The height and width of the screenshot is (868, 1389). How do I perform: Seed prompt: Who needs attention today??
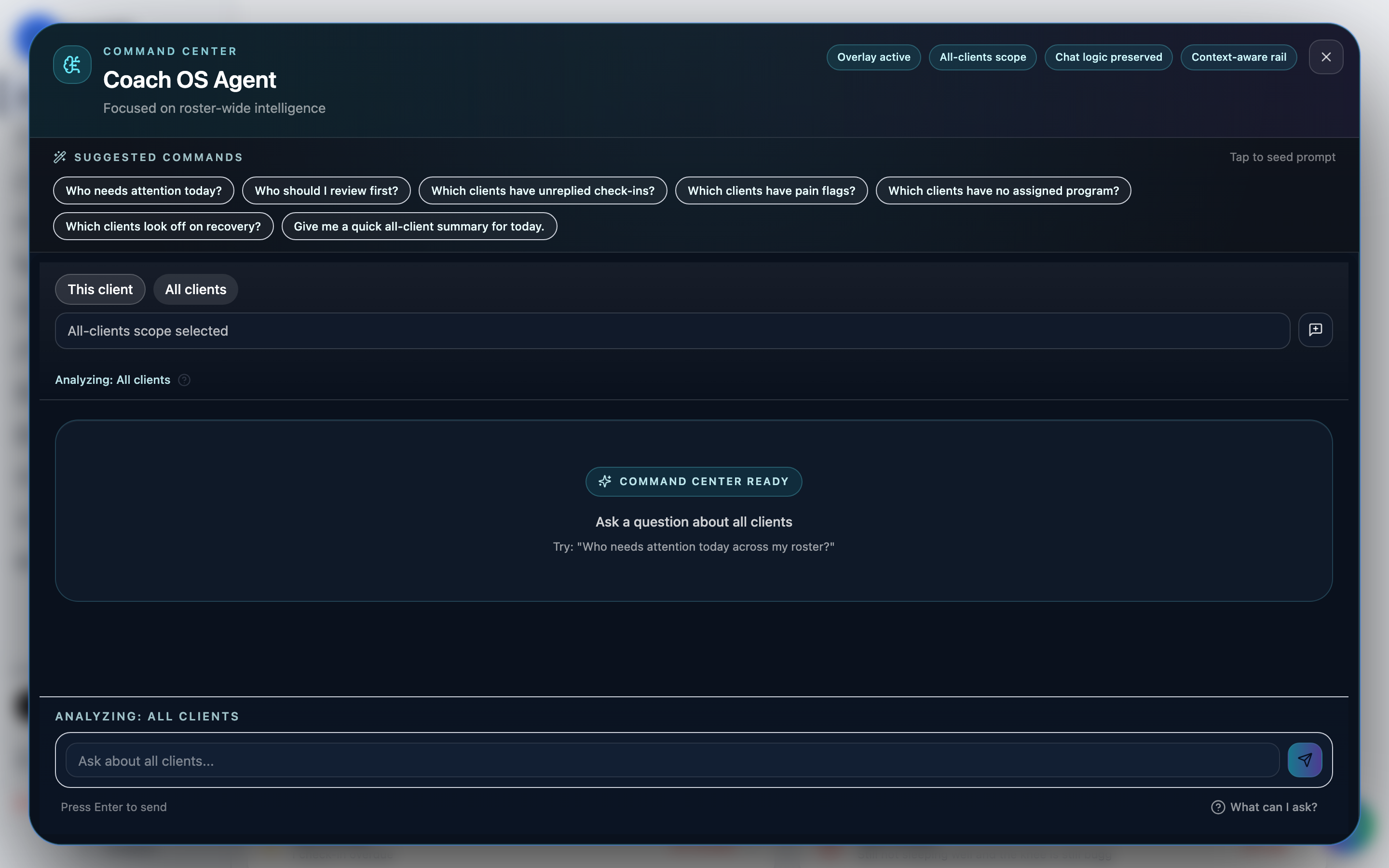(x=144, y=190)
